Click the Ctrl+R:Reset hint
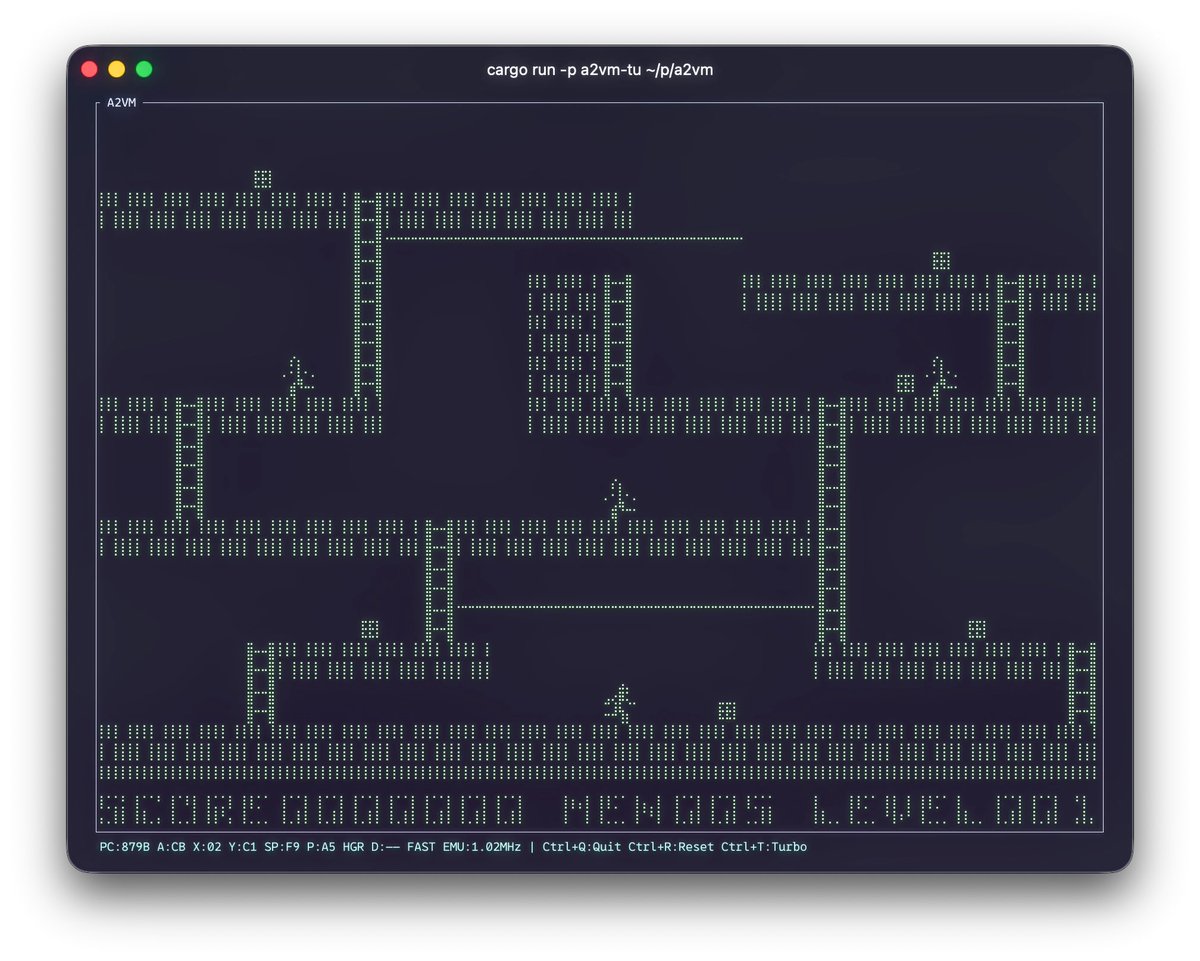1200x961 pixels. [x=671, y=847]
